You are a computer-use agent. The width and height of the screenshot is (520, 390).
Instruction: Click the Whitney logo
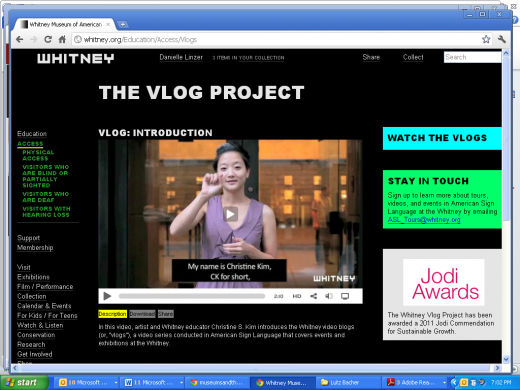76,58
